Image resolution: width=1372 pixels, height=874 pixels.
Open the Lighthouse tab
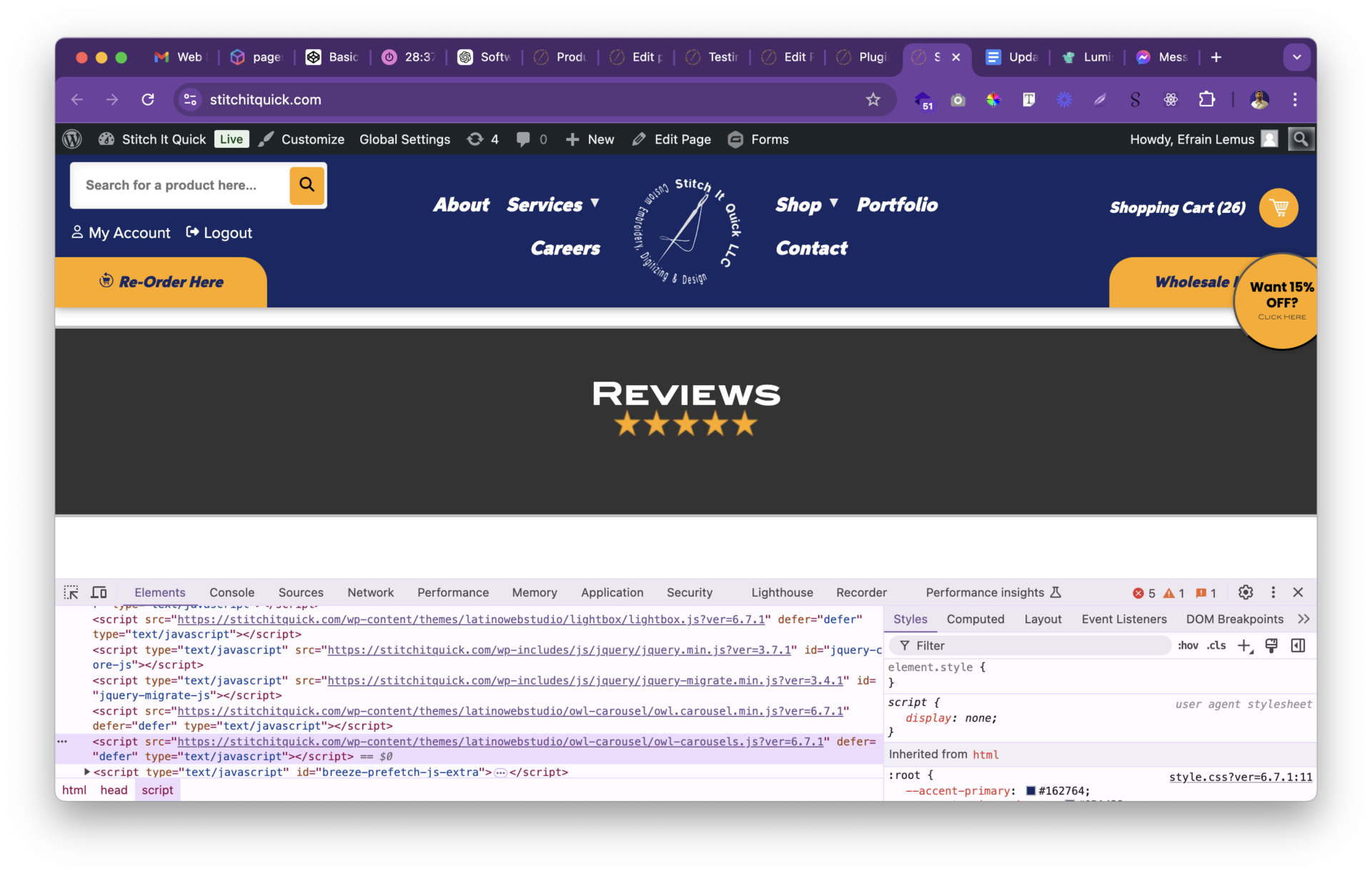point(782,592)
